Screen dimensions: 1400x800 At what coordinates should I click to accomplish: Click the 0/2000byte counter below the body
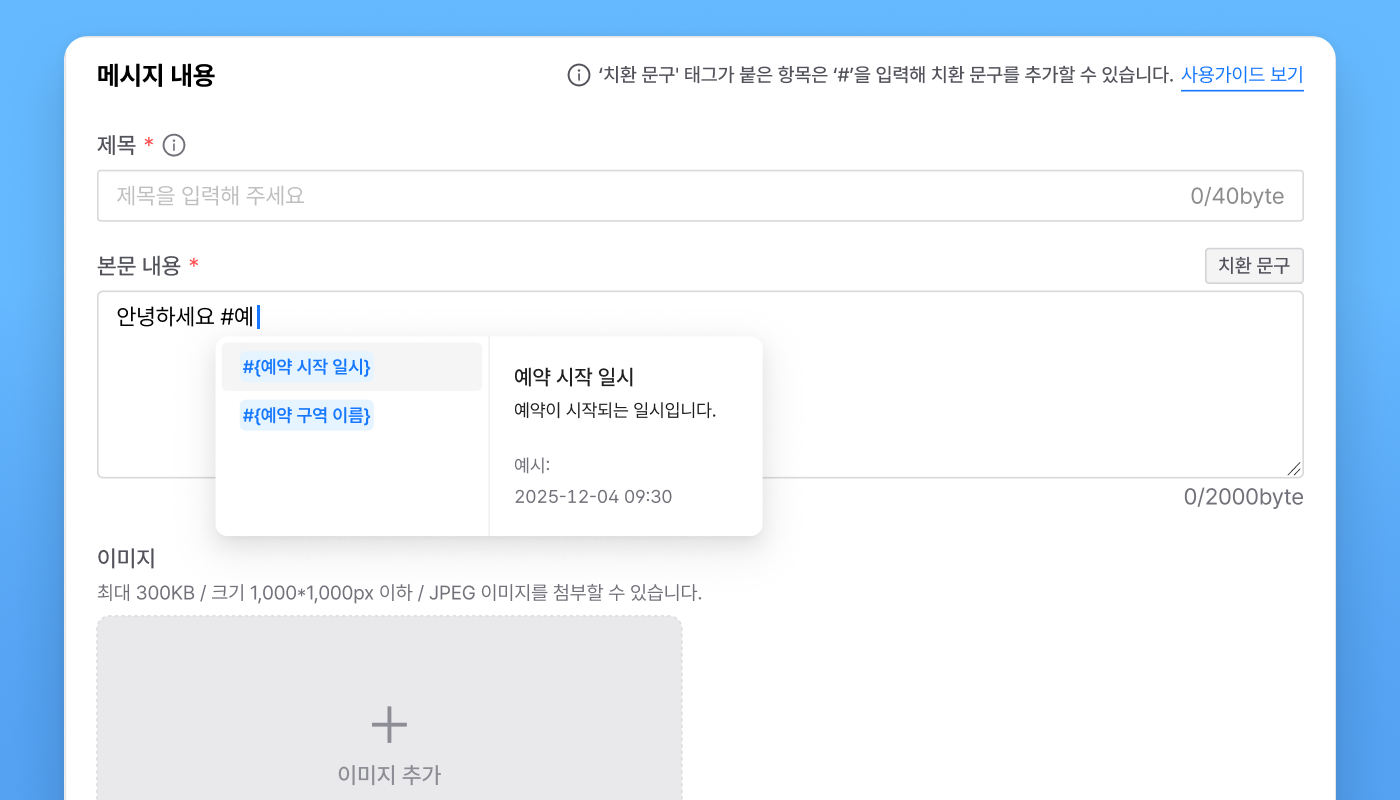(x=1243, y=497)
